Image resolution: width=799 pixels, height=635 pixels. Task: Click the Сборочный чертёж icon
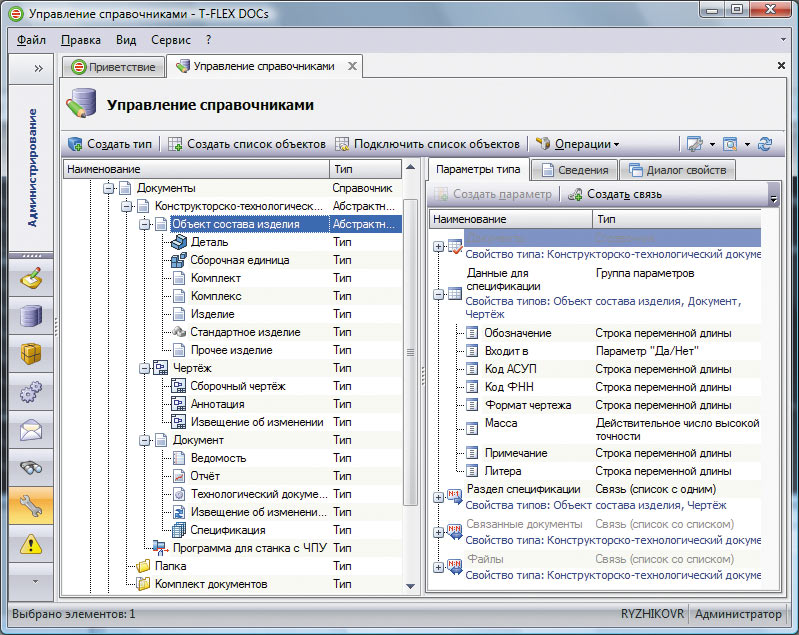178,386
